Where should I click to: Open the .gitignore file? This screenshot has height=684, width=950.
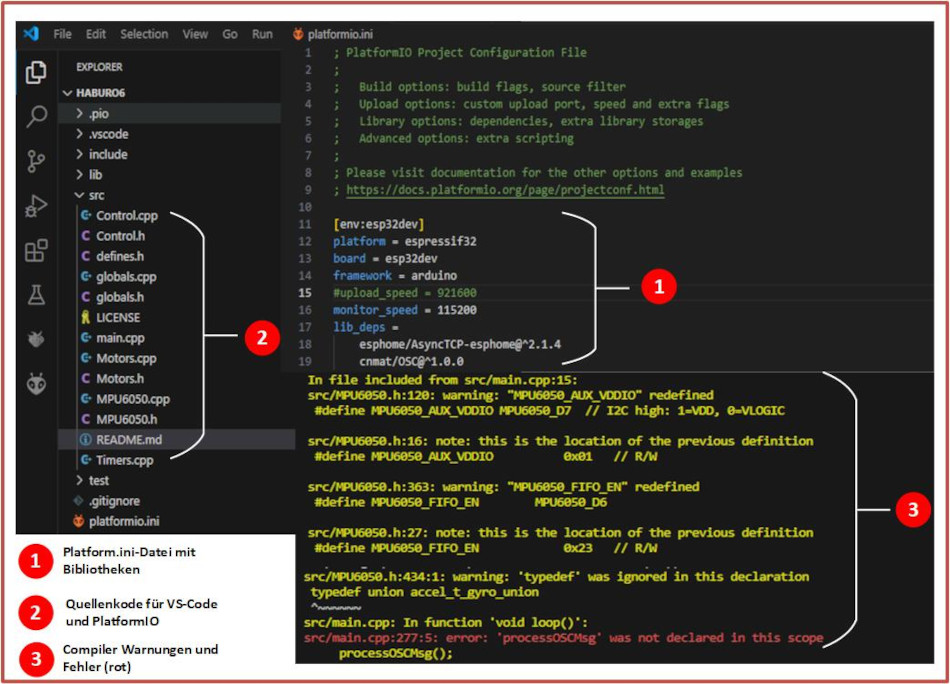pyautogui.click(x=107, y=501)
